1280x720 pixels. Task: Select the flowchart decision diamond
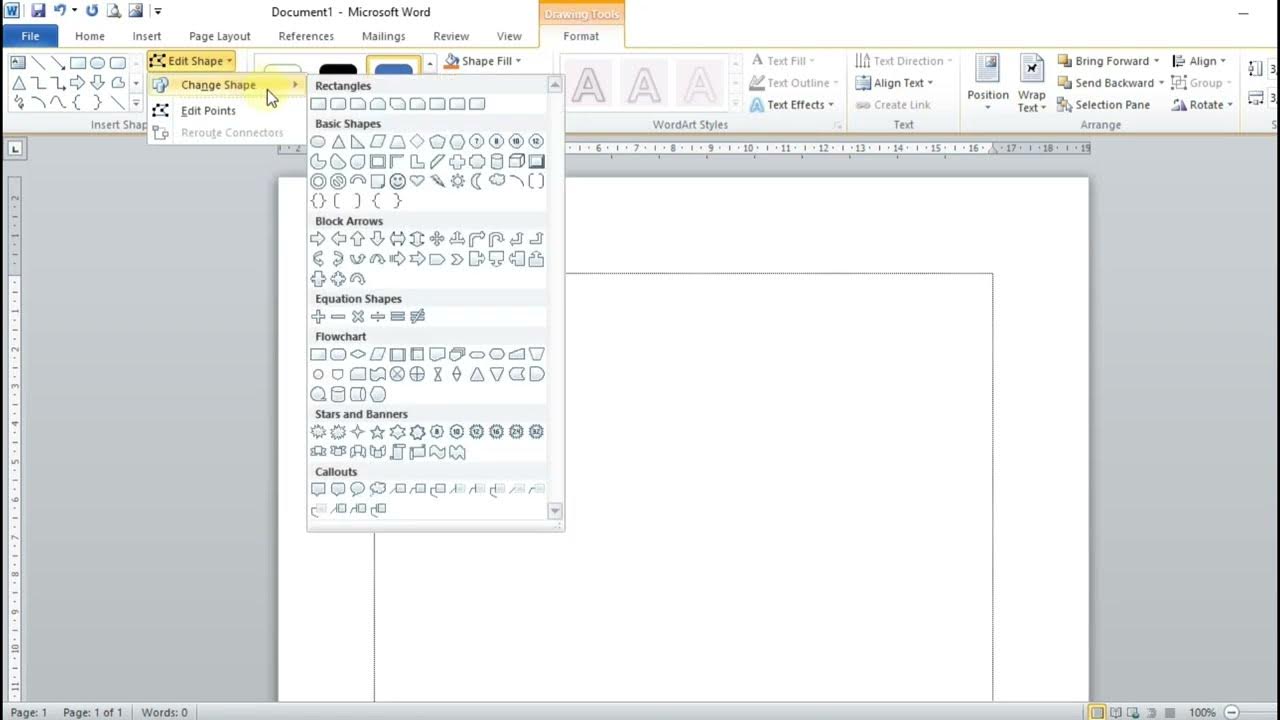(358, 354)
